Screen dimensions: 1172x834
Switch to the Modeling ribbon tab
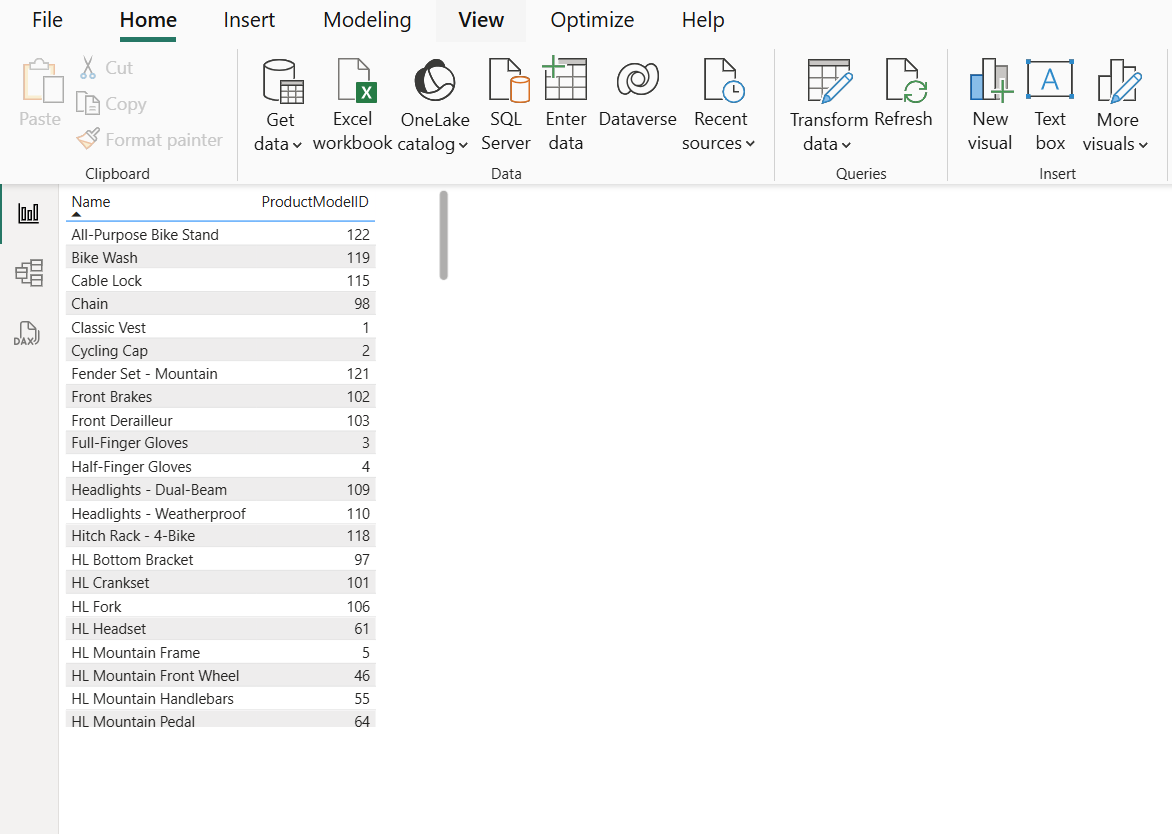point(366,19)
